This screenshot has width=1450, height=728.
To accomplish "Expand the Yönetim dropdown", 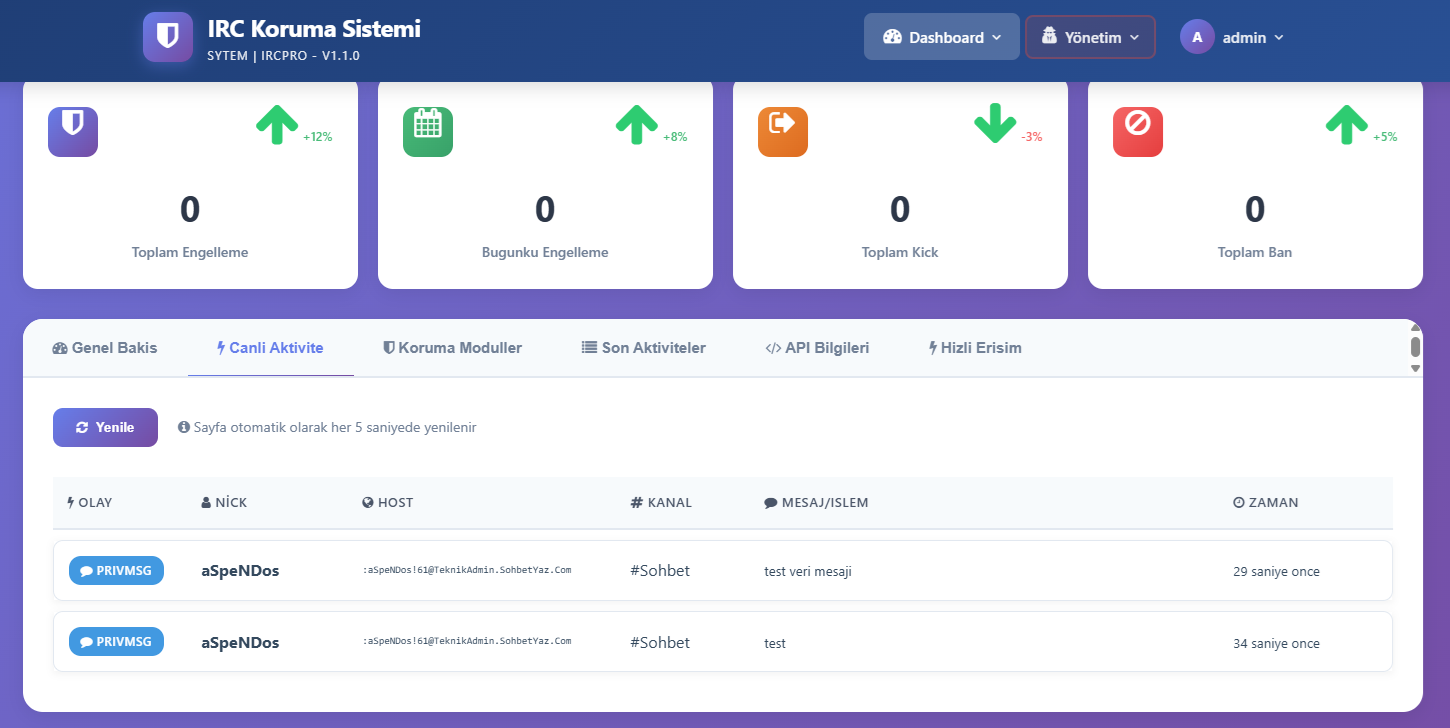I will 1090,35.
